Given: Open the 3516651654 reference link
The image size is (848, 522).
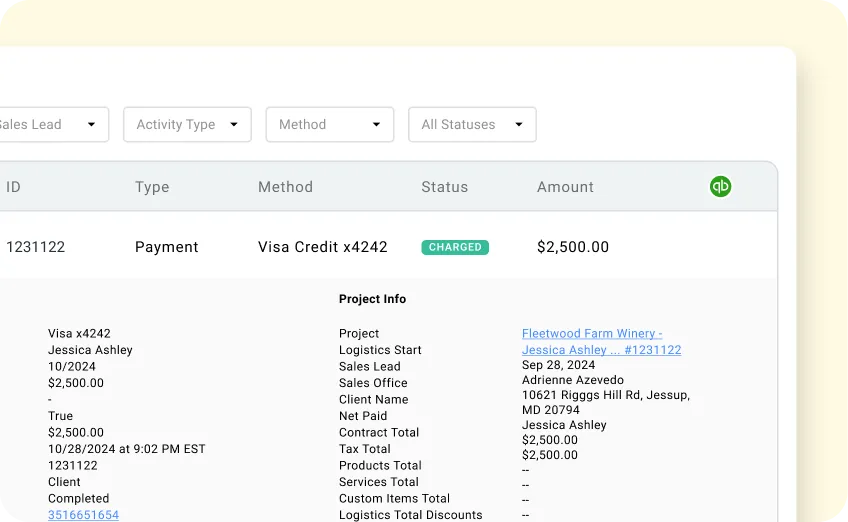Looking at the screenshot, I should tap(83, 515).
